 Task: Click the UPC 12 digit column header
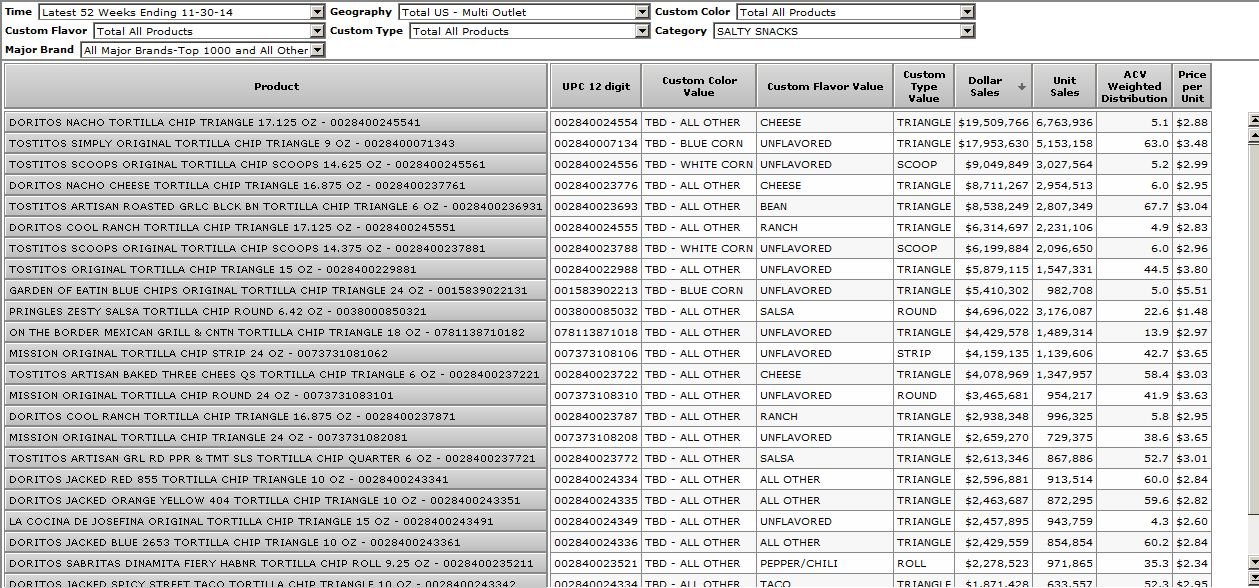click(595, 87)
